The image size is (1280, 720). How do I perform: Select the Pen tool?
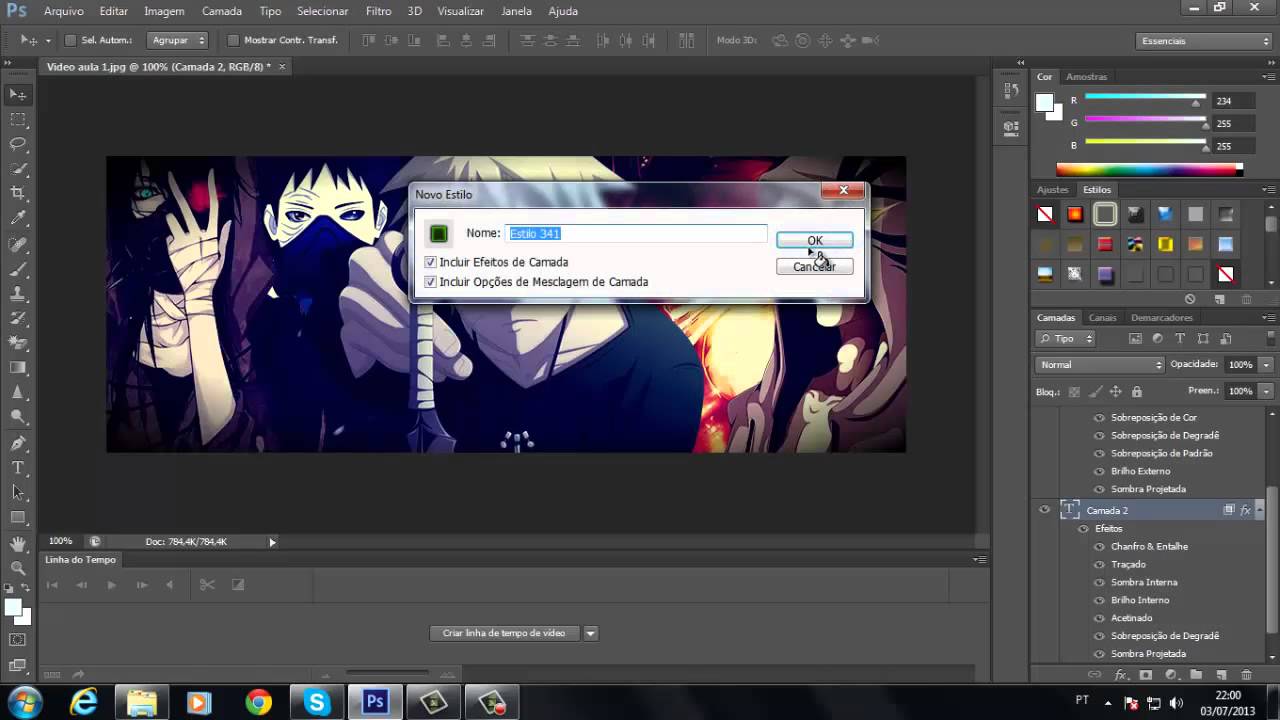[18, 443]
